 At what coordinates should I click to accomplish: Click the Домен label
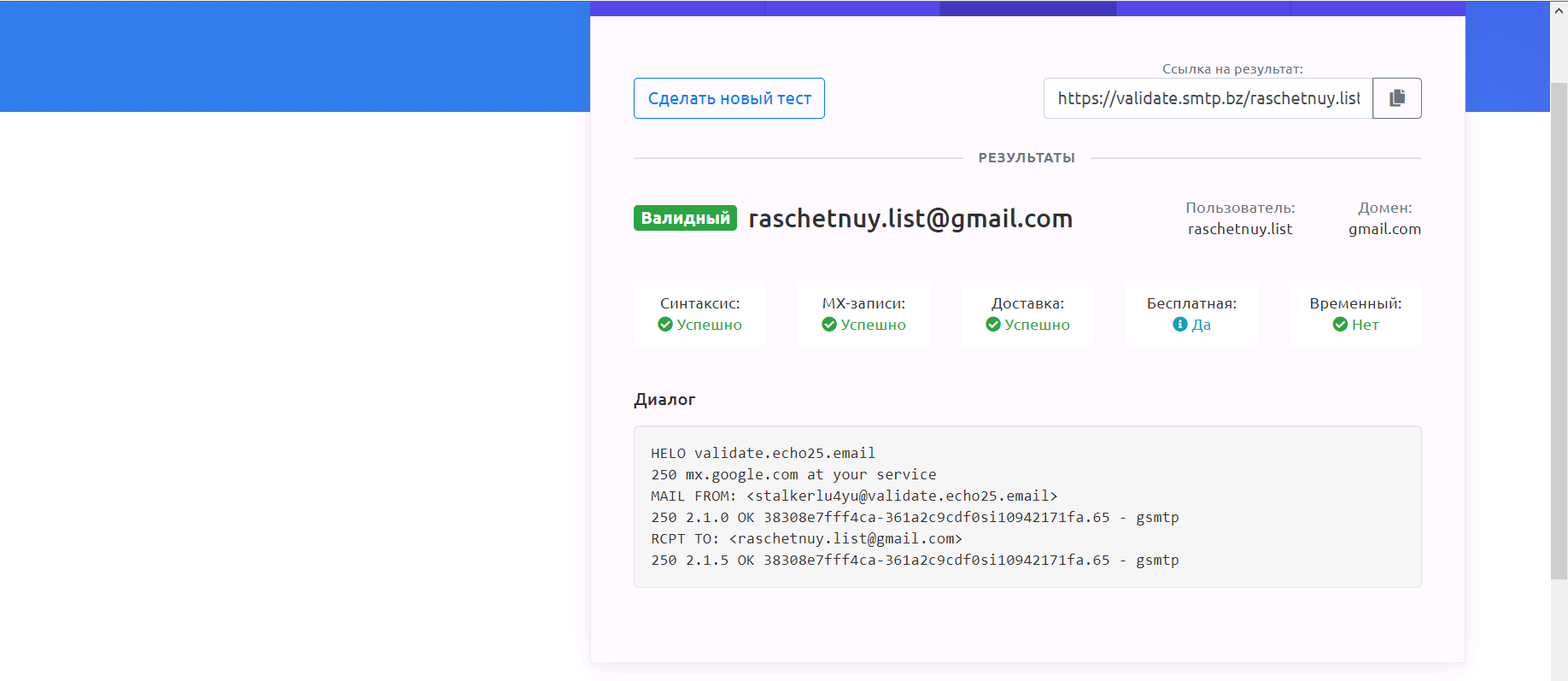tap(1385, 208)
